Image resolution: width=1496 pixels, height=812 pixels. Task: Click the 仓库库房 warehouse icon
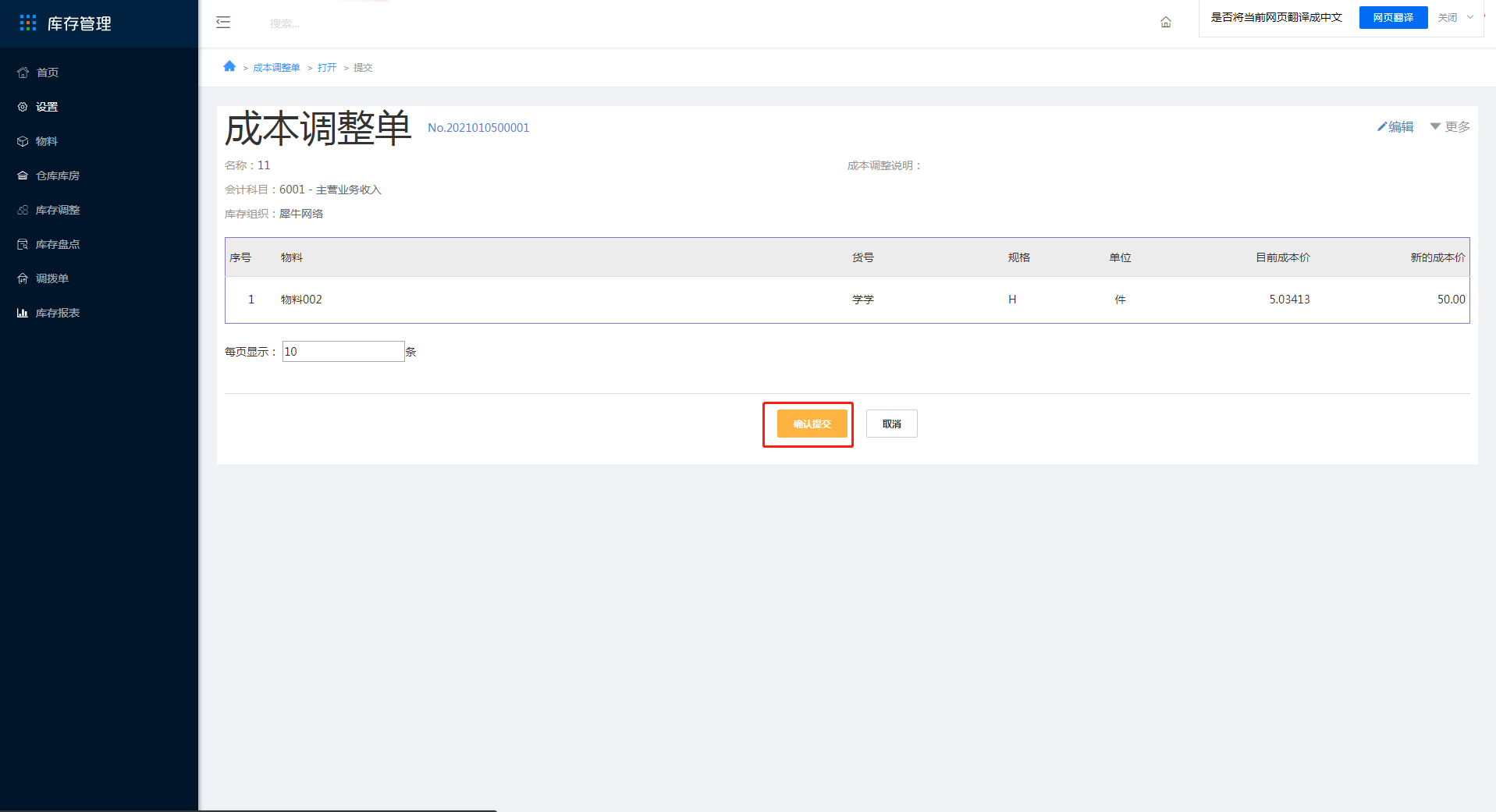point(23,176)
